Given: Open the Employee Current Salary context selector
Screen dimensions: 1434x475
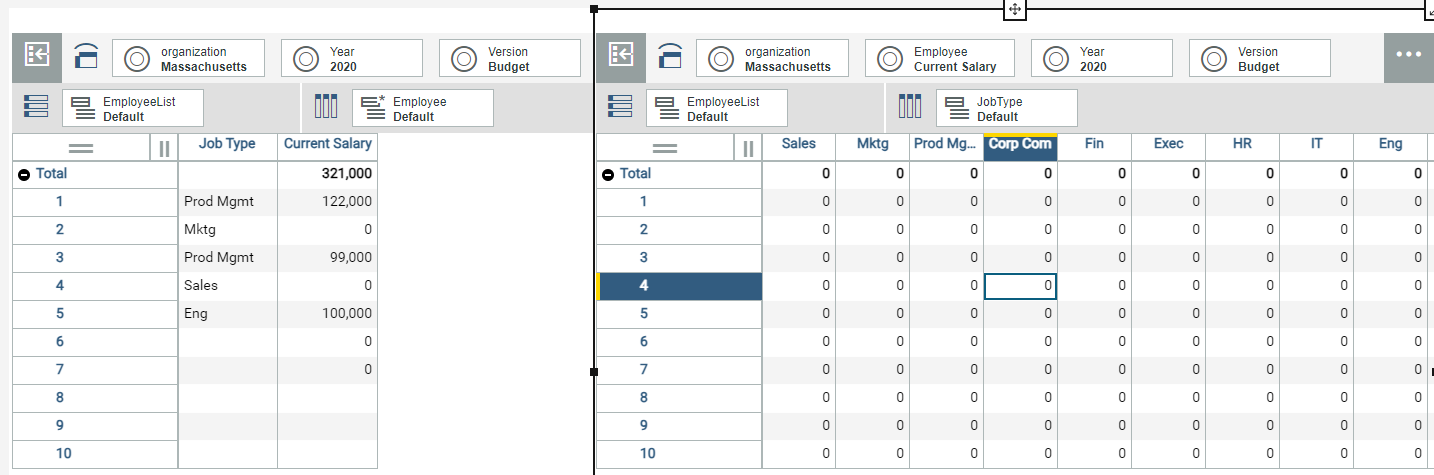Looking at the screenshot, I should tap(940, 59).
